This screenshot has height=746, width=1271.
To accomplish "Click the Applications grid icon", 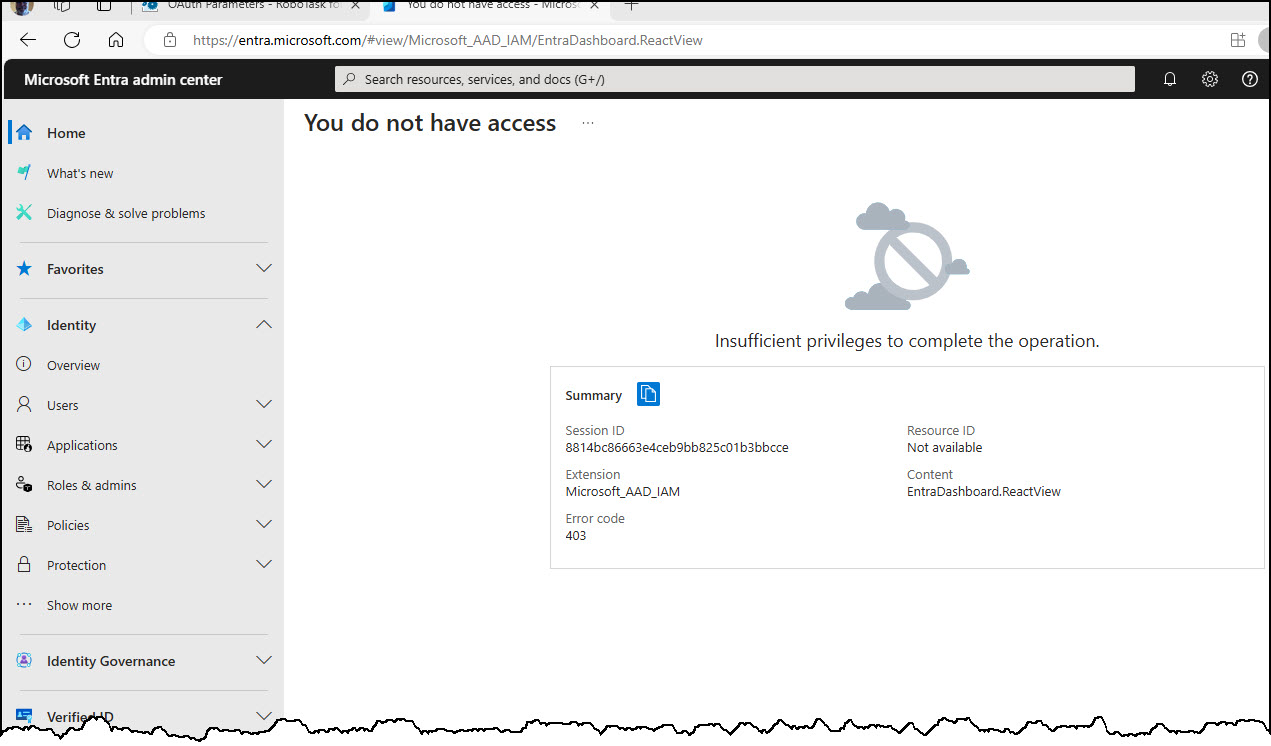I will (x=24, y=444).
